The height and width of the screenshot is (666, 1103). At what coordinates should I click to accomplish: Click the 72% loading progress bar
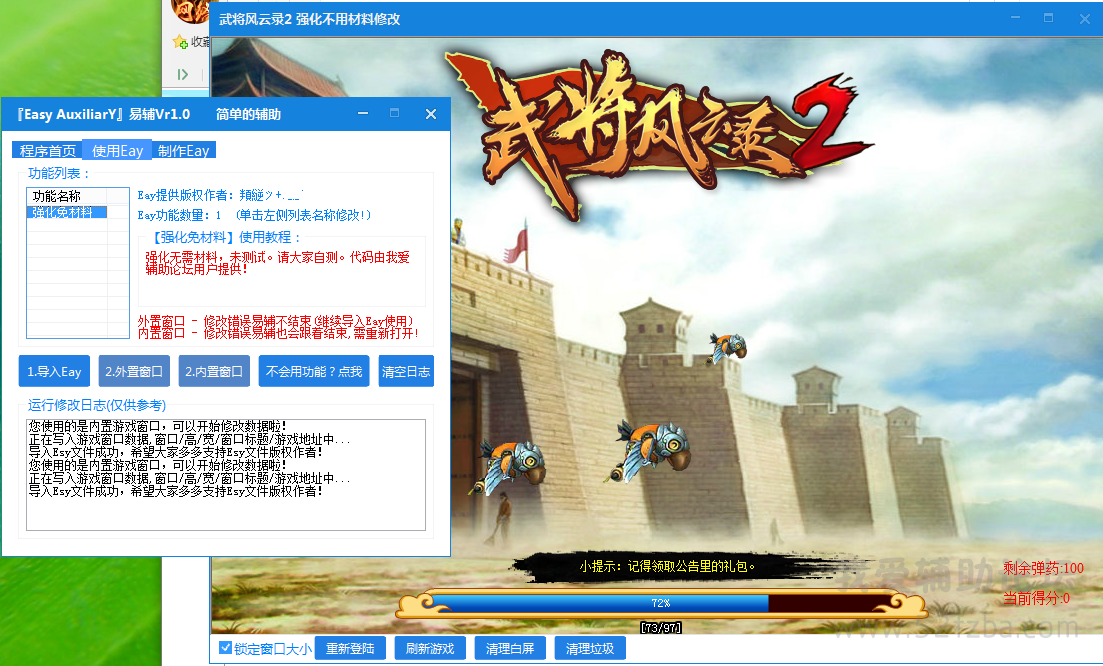(x=661, y=603)
